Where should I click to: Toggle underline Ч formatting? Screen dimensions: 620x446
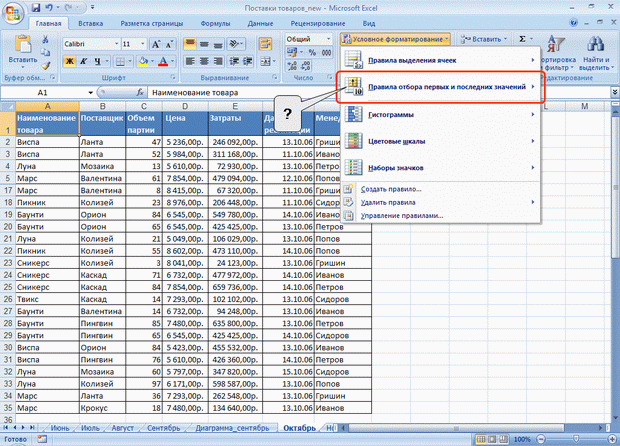click(x=97, y=61)
